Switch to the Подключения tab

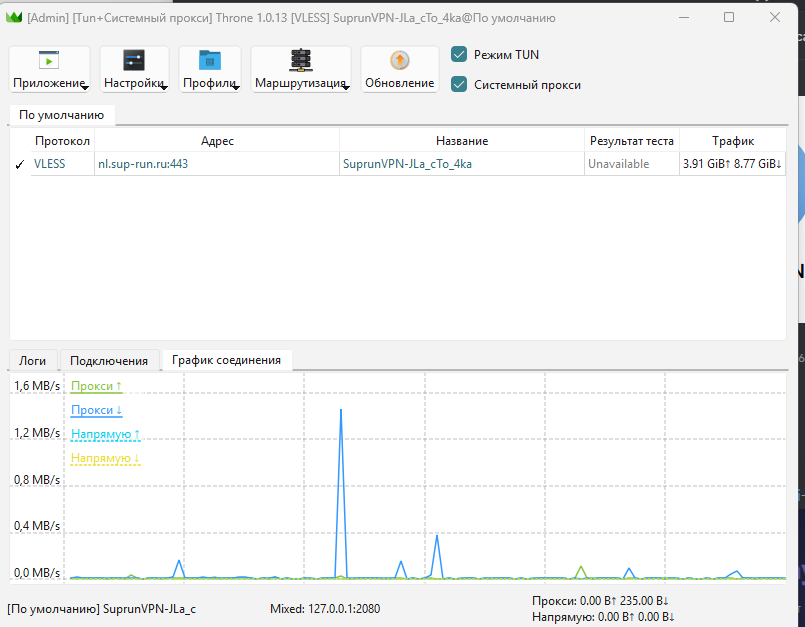pos(109,360)
